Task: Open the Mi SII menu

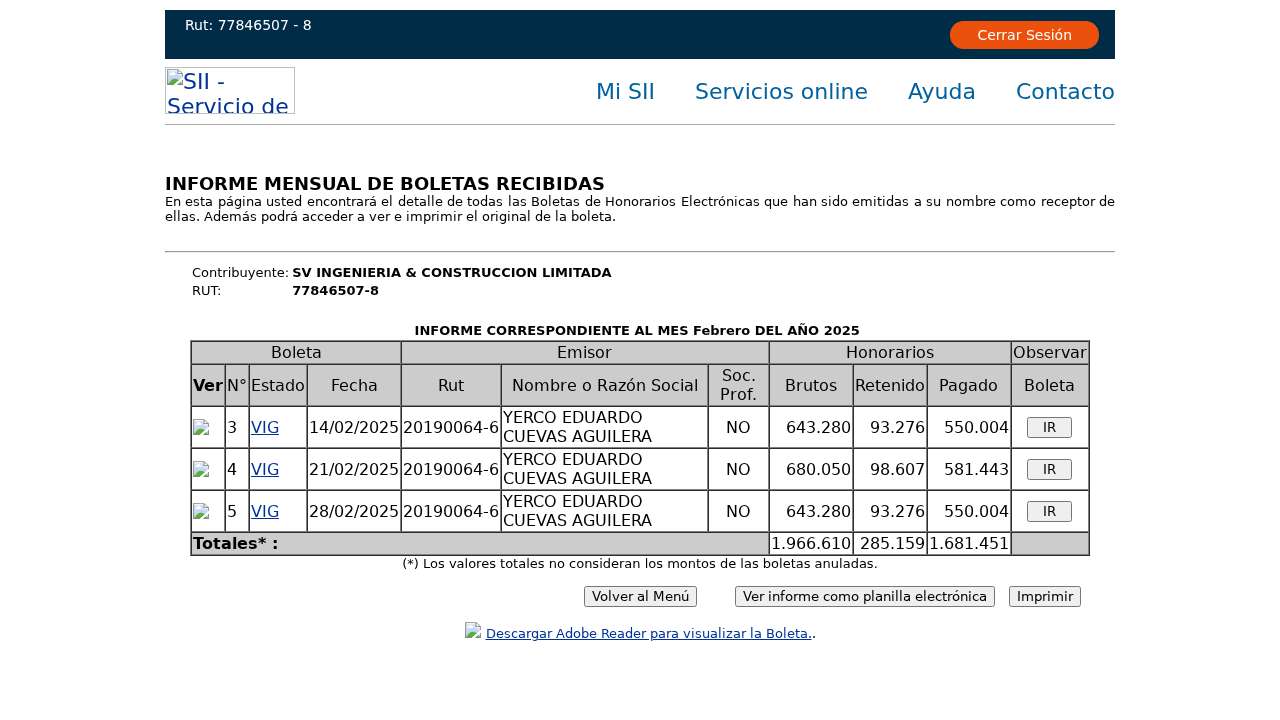Action: 625,92
